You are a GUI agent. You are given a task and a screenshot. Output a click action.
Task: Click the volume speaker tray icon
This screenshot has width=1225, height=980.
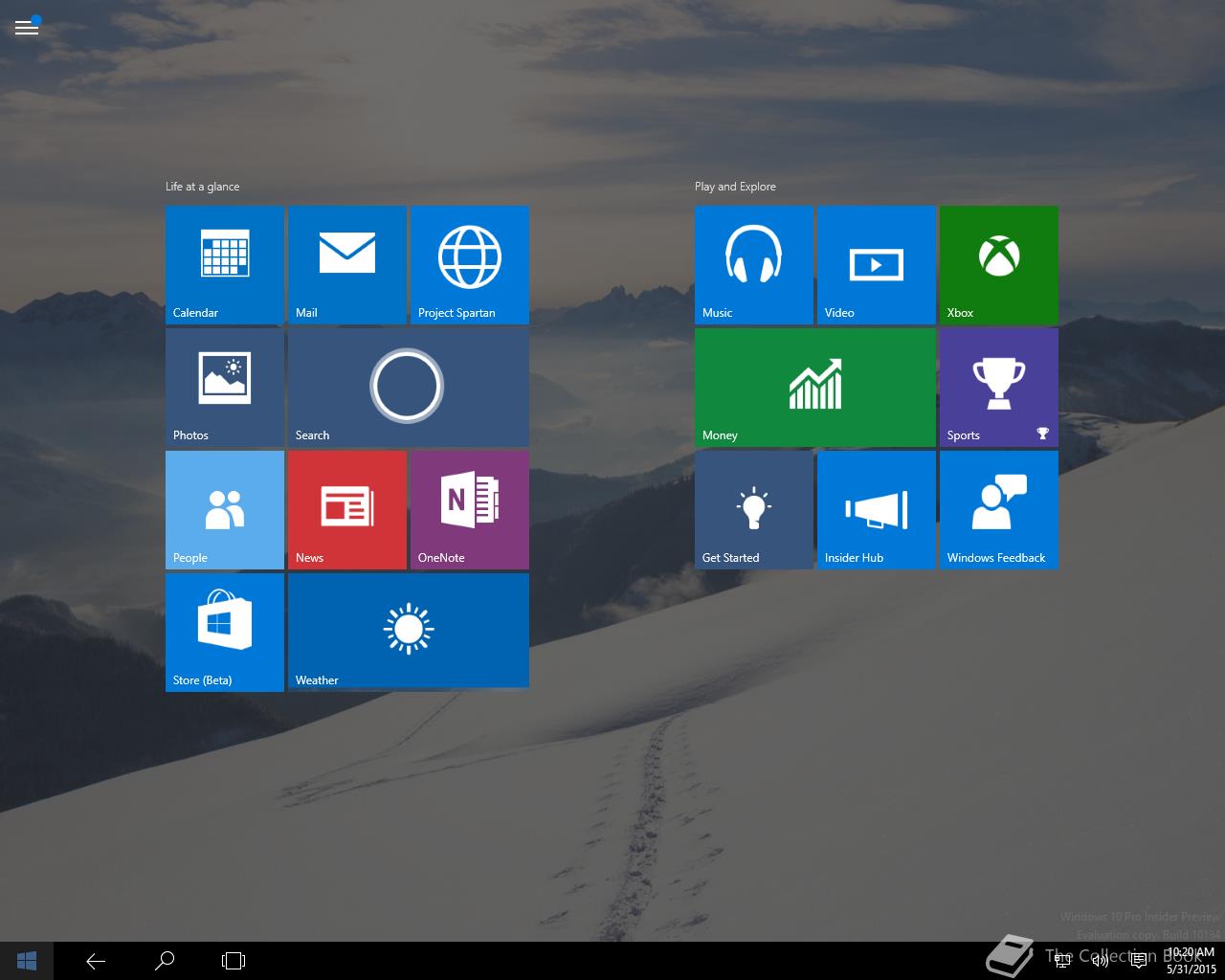point(1101,961)
